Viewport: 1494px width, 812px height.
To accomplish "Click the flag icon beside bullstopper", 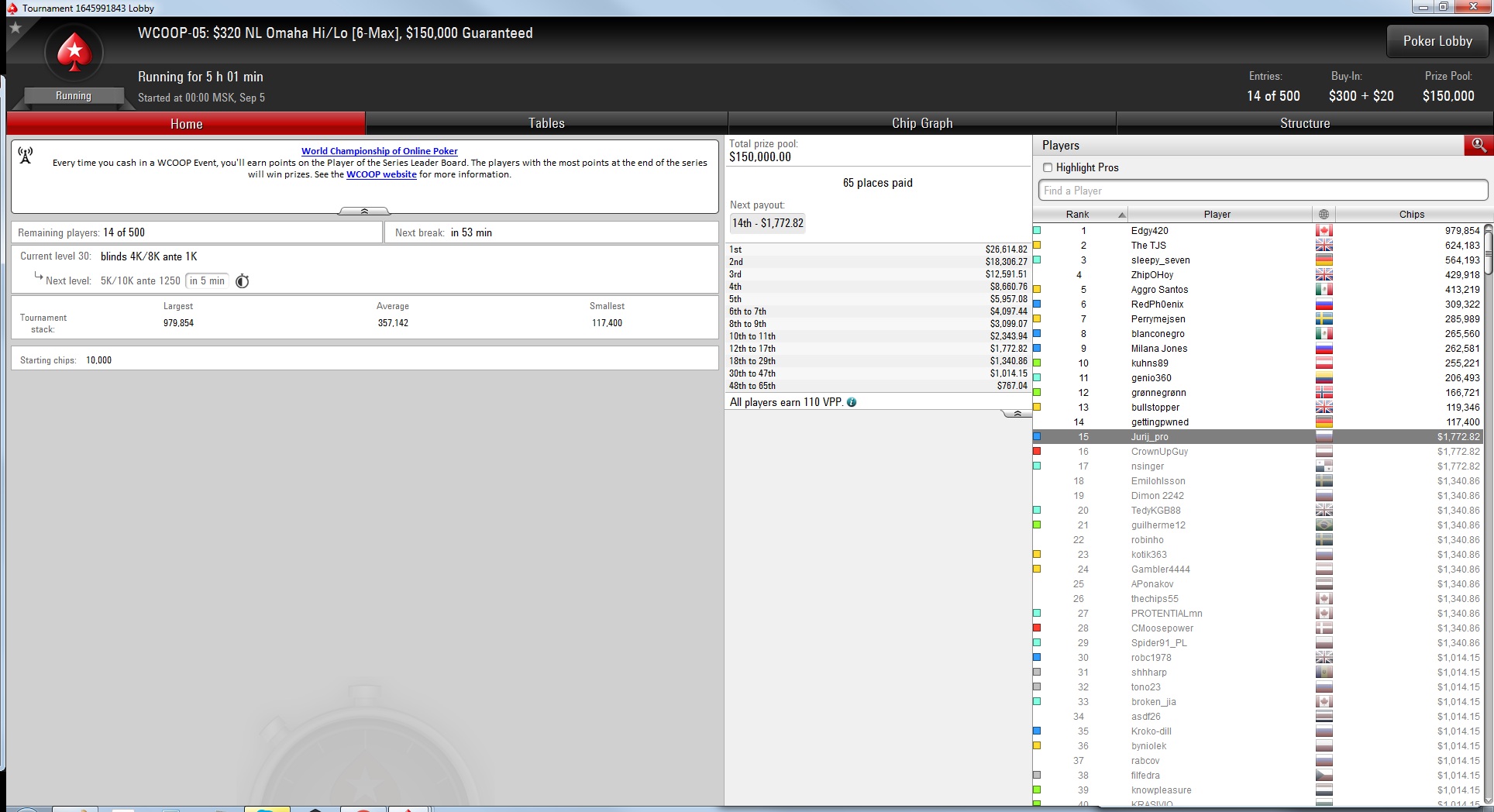I will [x=1324, y=408].
